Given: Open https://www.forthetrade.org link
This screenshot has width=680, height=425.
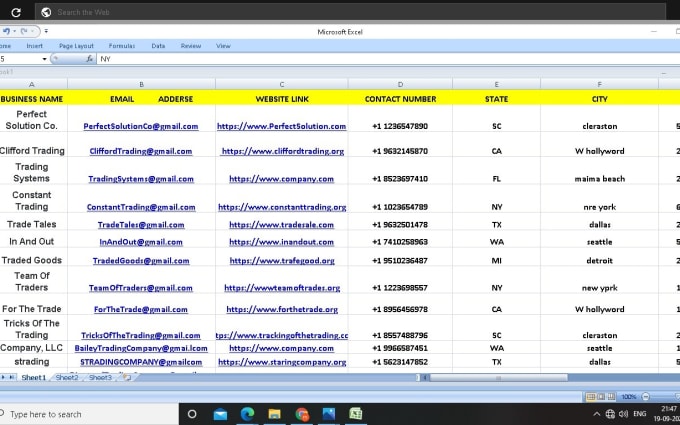Looking at the screenshot, I should (282, 309).
